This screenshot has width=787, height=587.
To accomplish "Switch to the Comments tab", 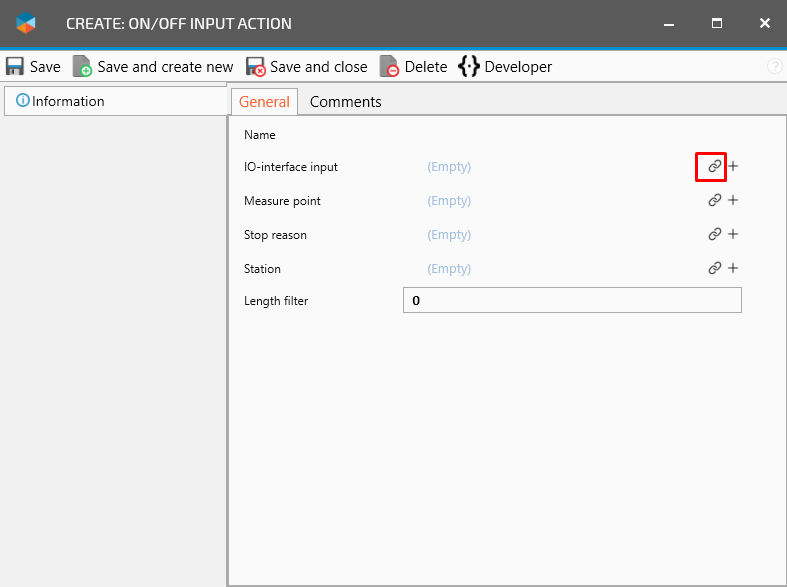I will click(x=345, y=102).
